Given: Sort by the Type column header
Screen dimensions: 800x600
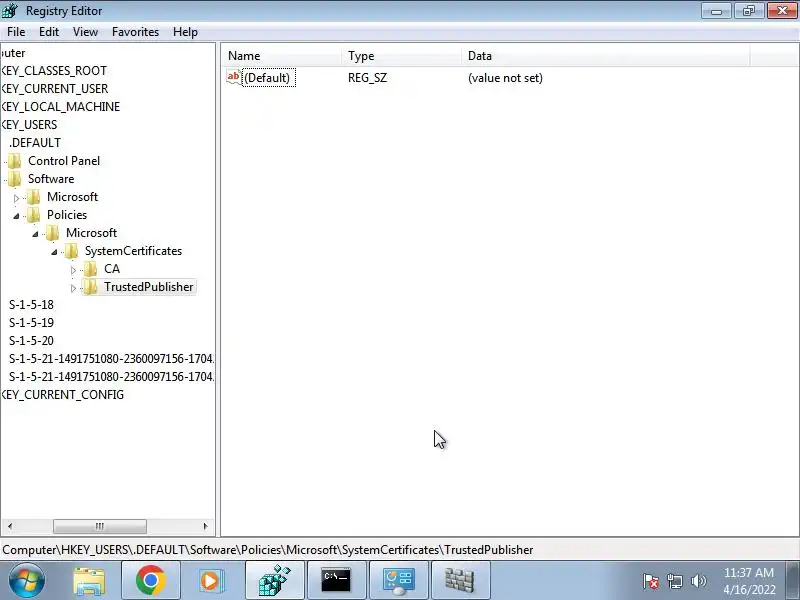Looking at the screenshot, I should pyautogui.click(x=402, y=56).
